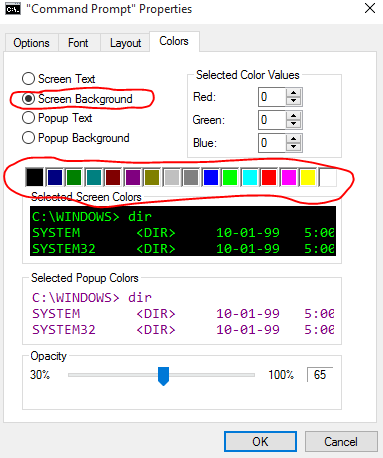Viewport: 383px width, 458px height.
Task: Click the Green value input field
Action: tap(272, 120)
